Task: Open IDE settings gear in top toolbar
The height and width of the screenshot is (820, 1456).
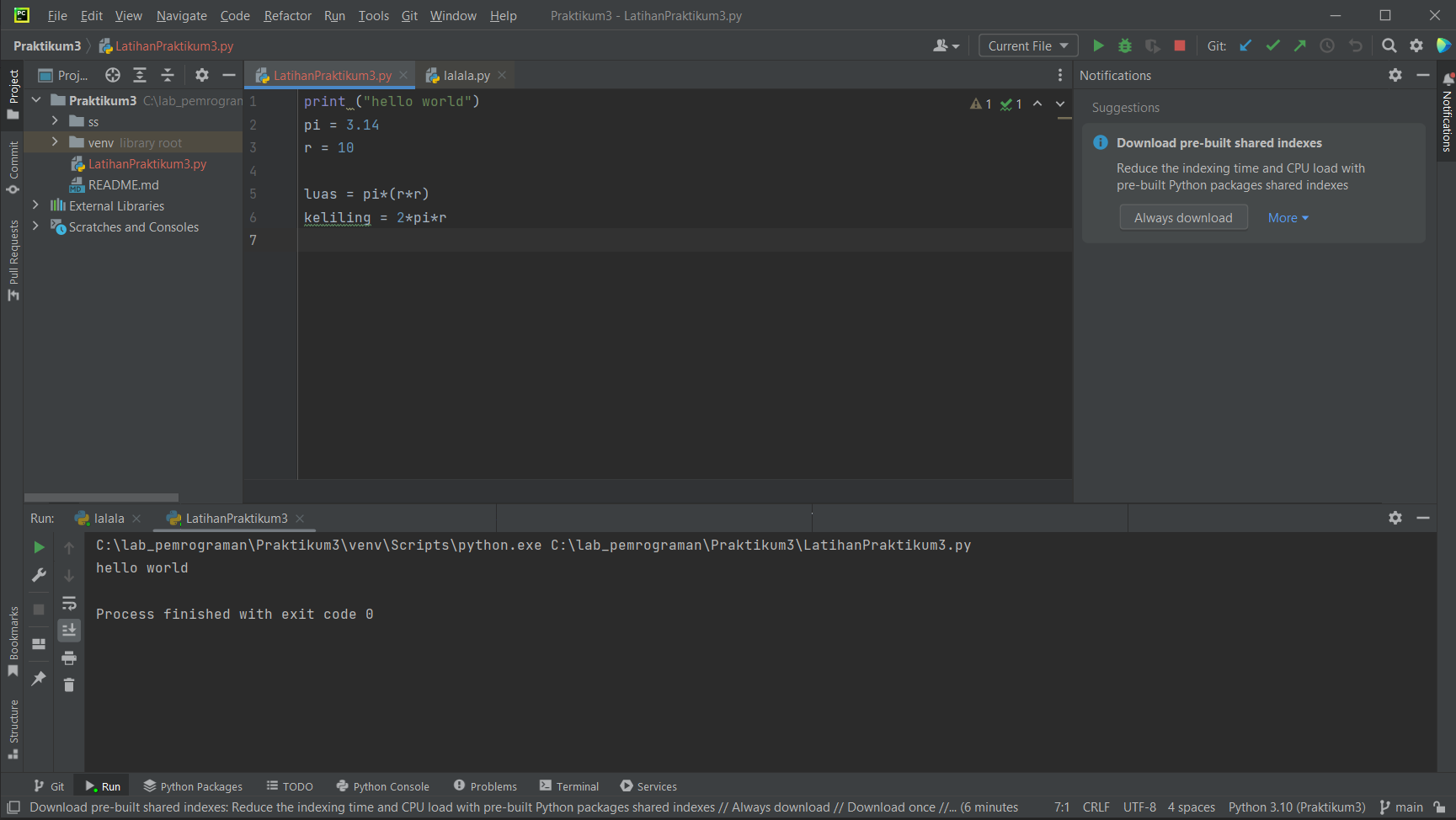Action: click(1416, 45)
